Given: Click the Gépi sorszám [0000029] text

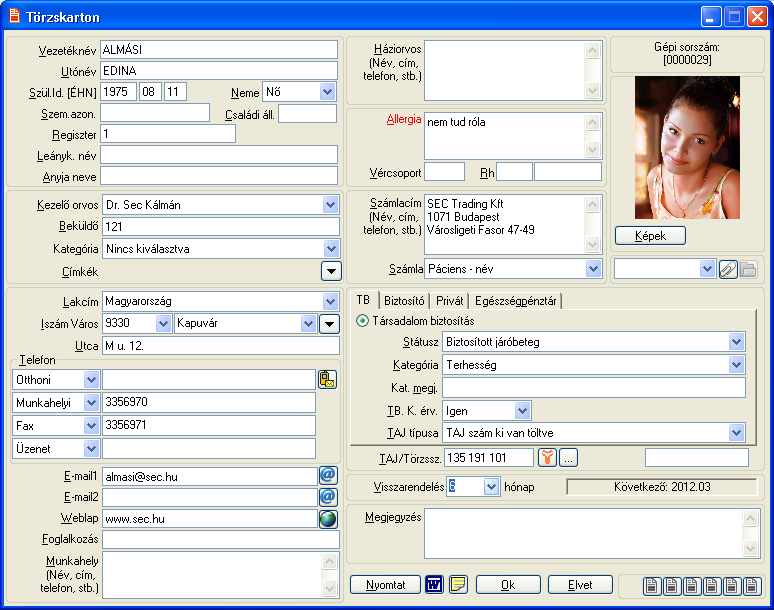Looking at the screenshot, I should pyautogui.click(x=687, y=54).
